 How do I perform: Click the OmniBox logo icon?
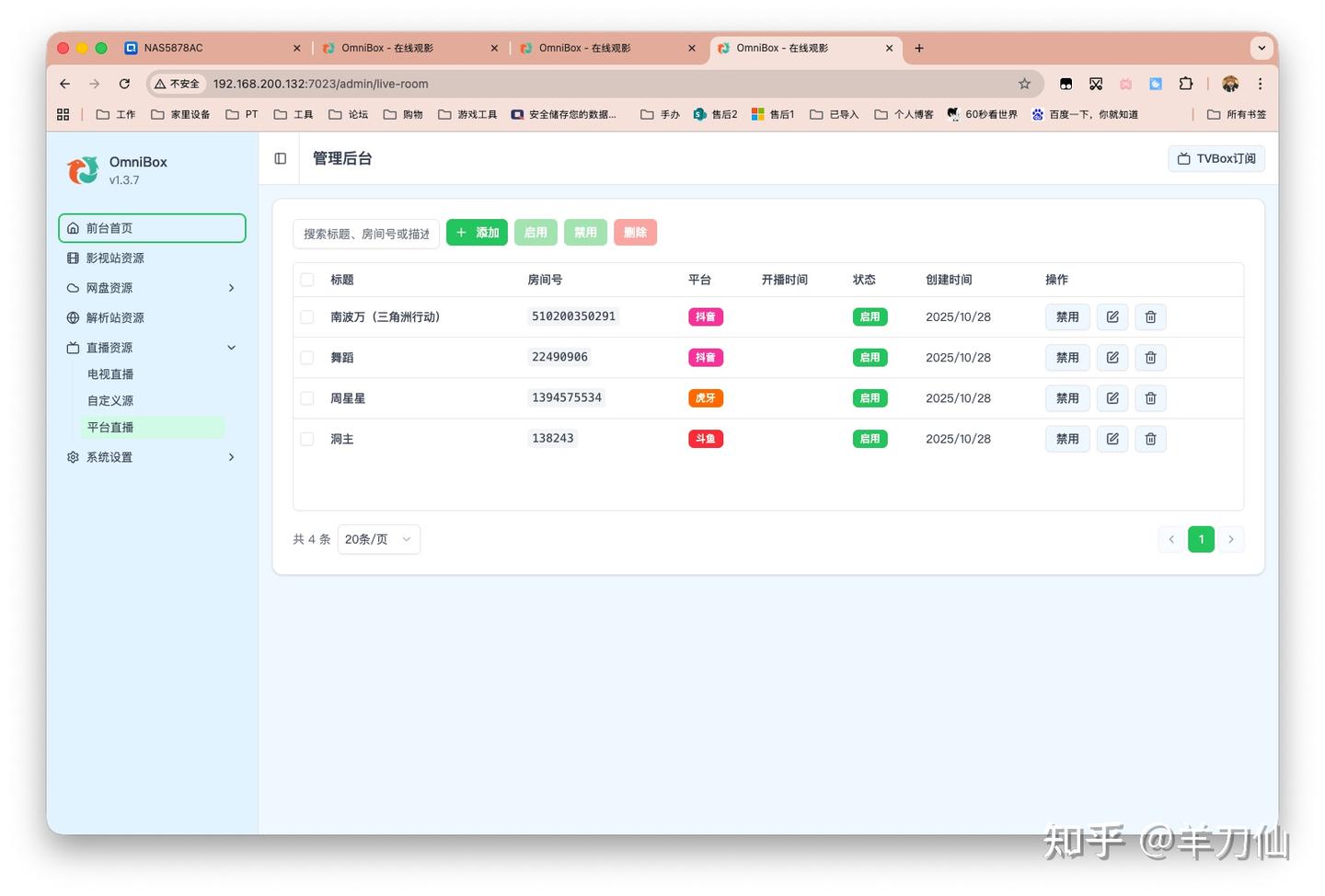(83, 170)
